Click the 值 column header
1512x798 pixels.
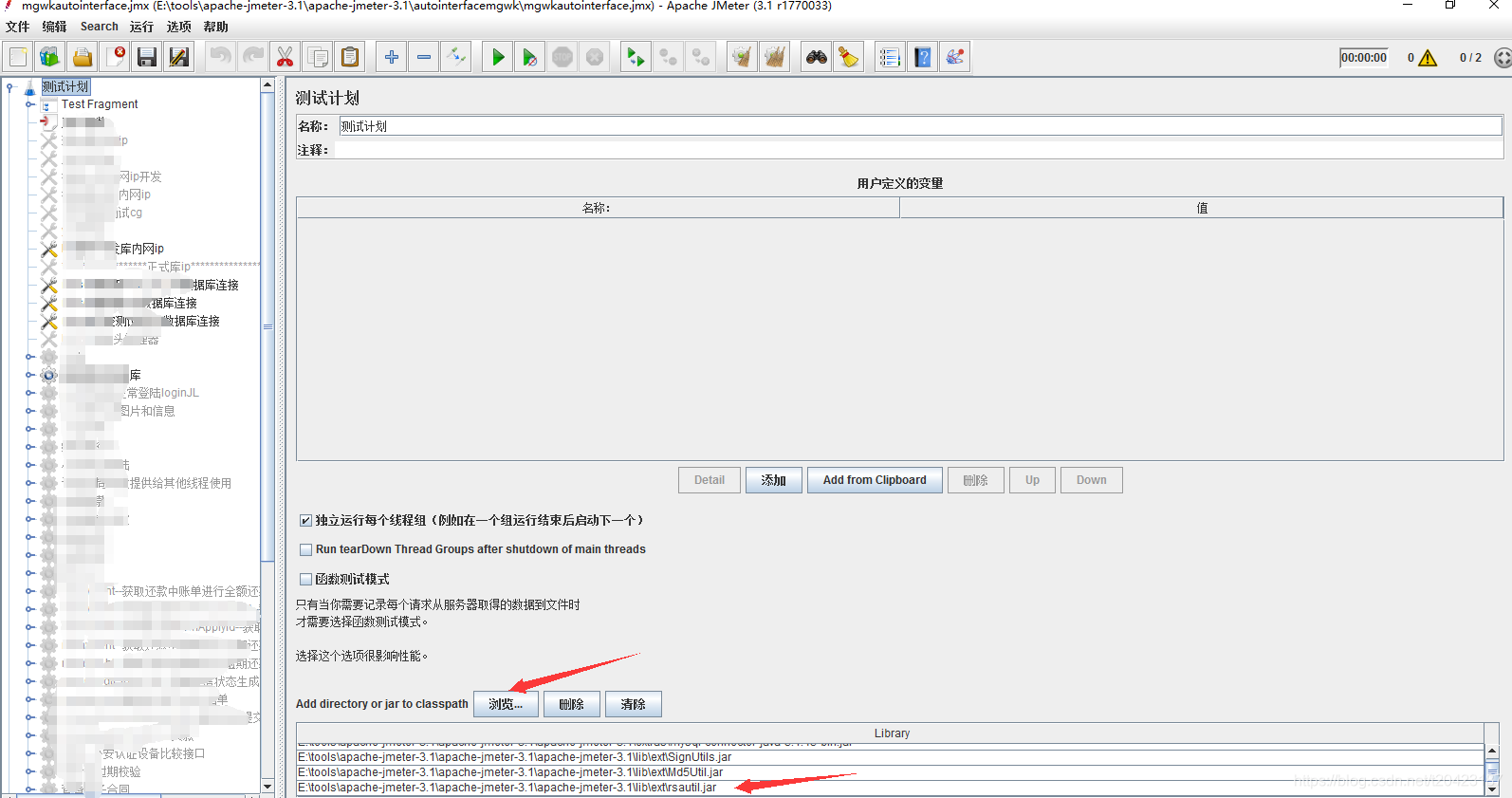pos(1201,208)
